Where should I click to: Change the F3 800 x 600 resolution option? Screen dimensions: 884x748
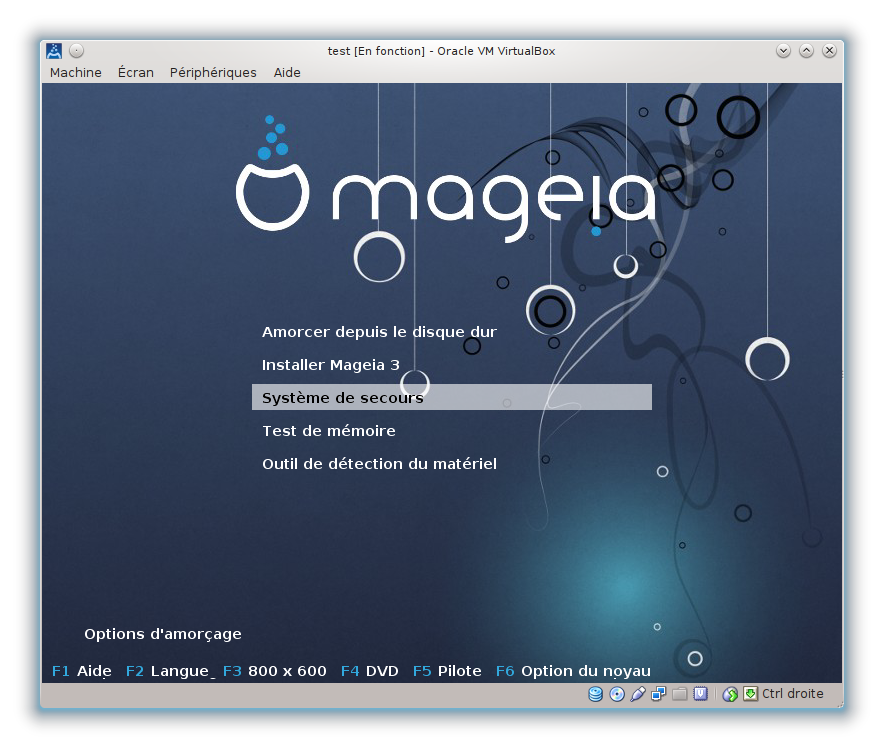[x=275, y=671]
